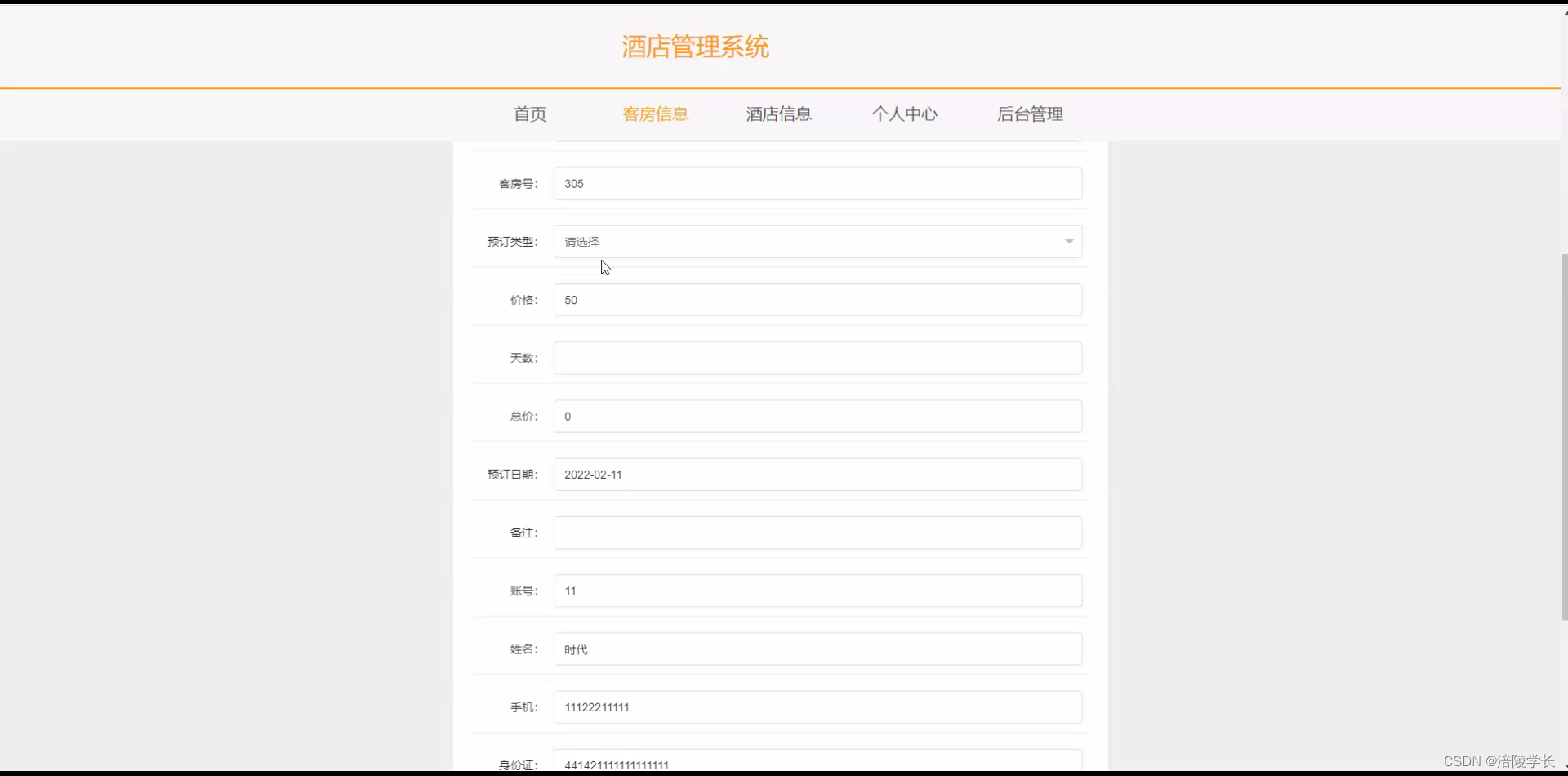Viewport: 1568px width, 776px height.
Task: Click the empty 天数 input box
Action: [x=817, y=358]
